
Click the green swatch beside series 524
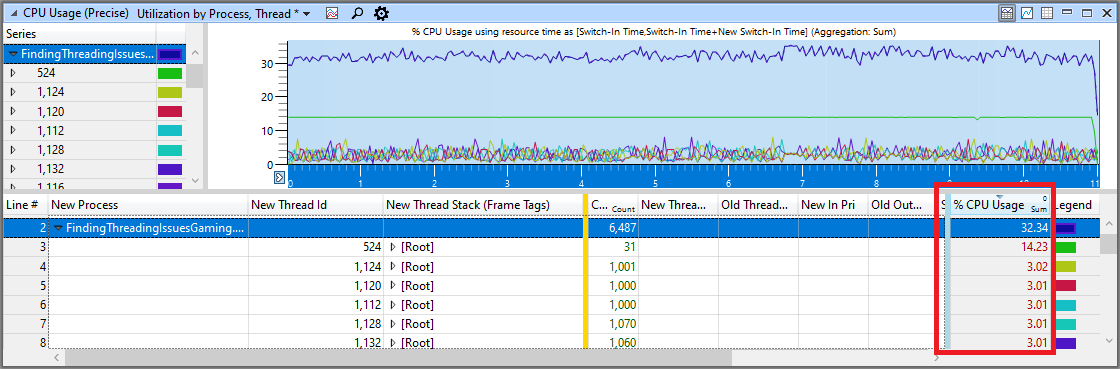(170, 73)
